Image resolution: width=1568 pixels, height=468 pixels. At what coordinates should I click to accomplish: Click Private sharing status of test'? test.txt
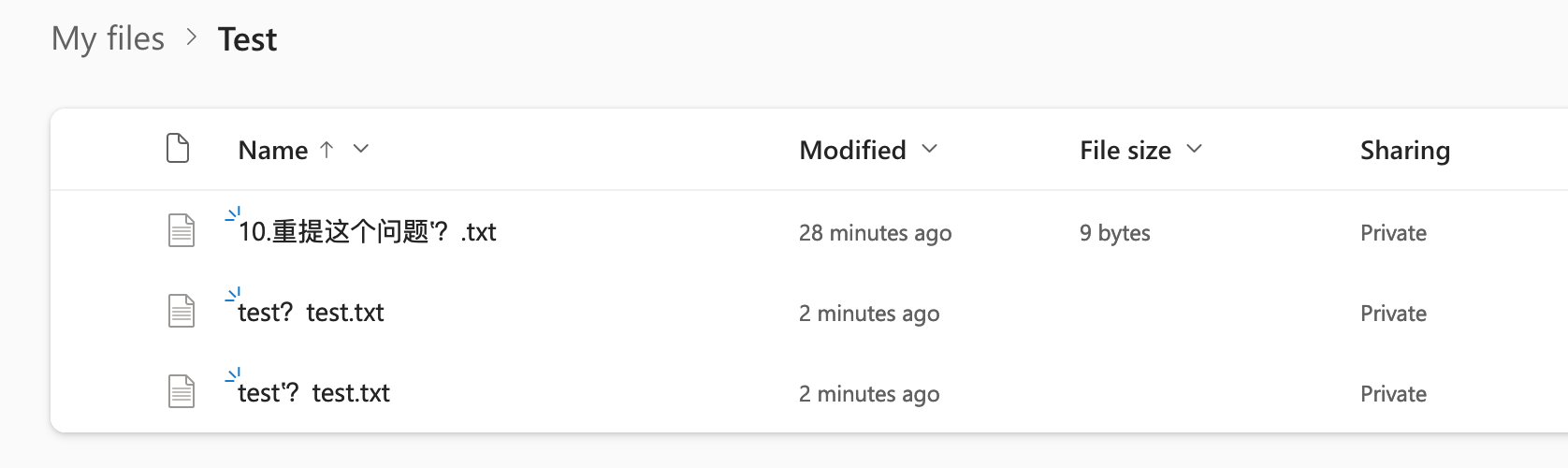[1393, 393]
